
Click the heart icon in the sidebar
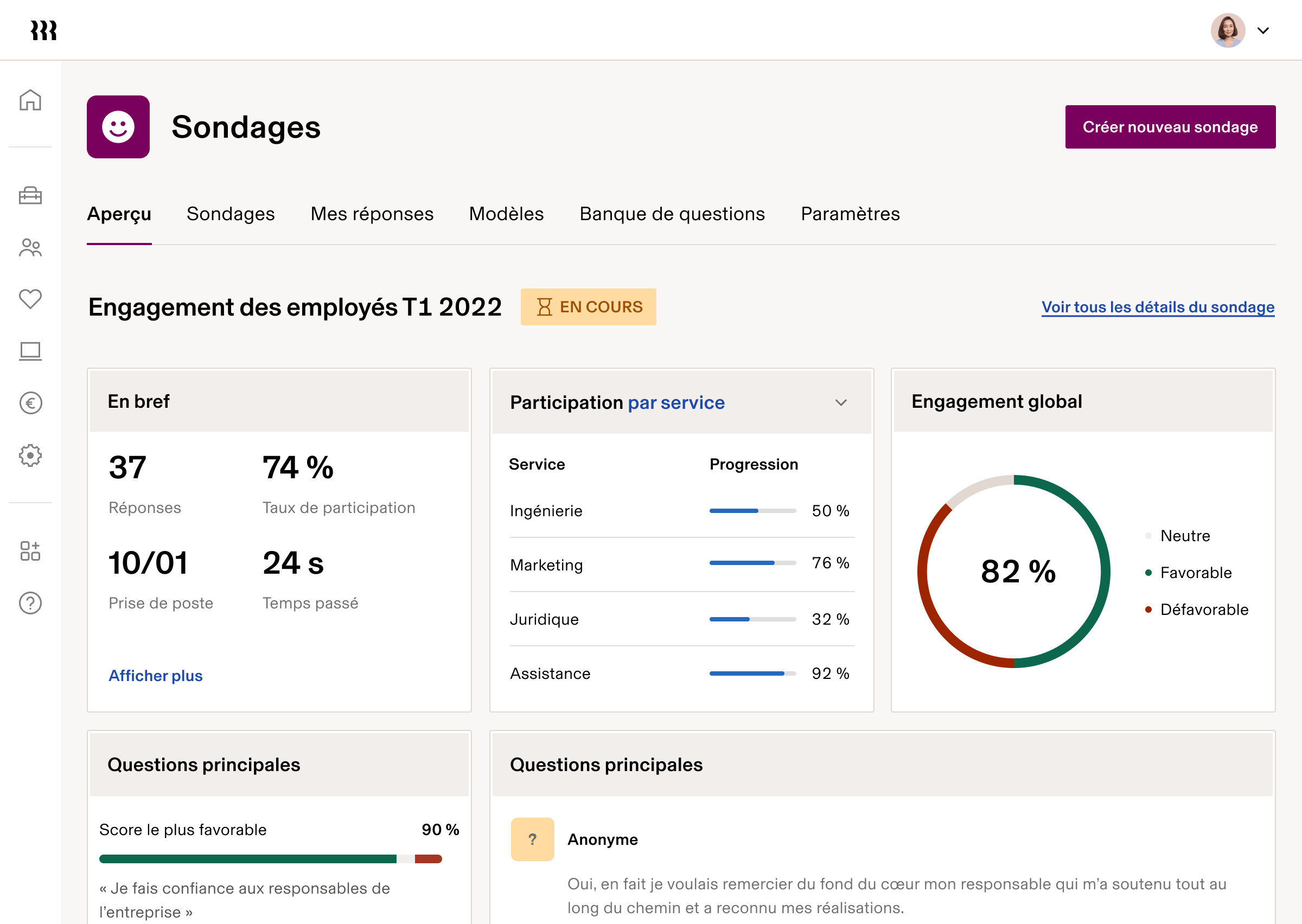pyautogui.click(x=30, y=299)
